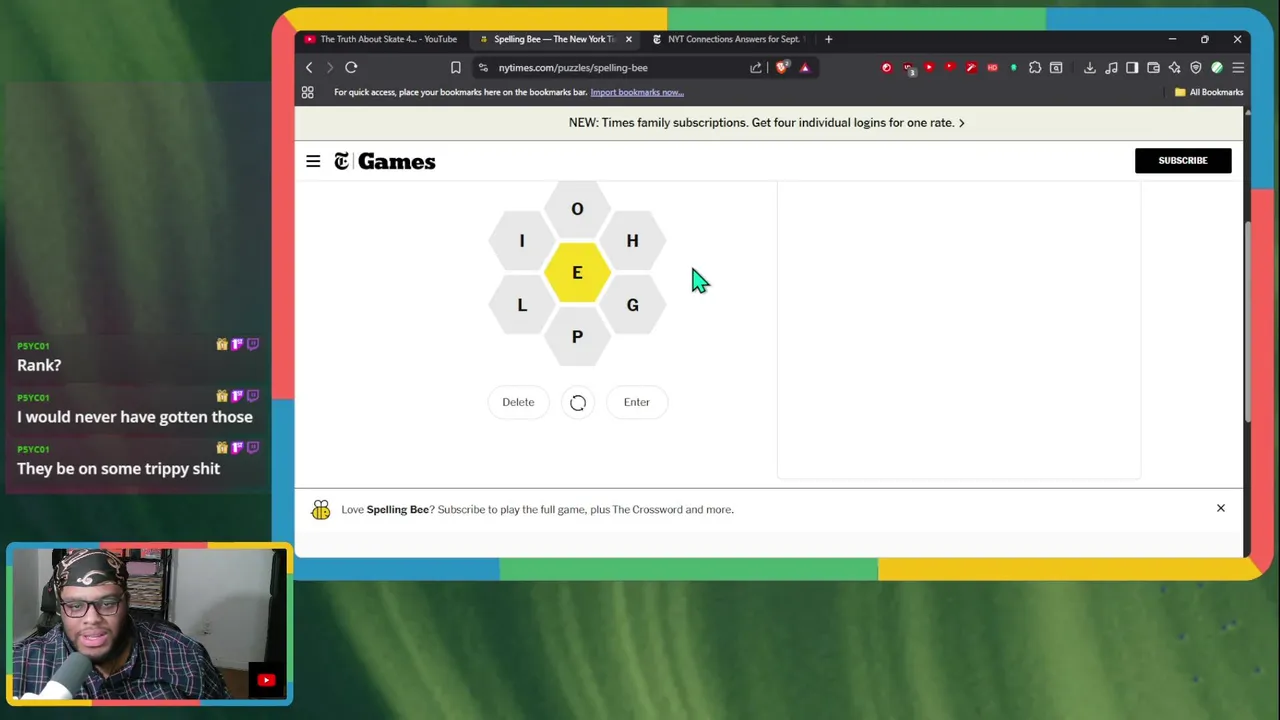Click the bee icon in the promo bar
The height and width of the screenshot is (720, 1280).
(x=320, y=510)
